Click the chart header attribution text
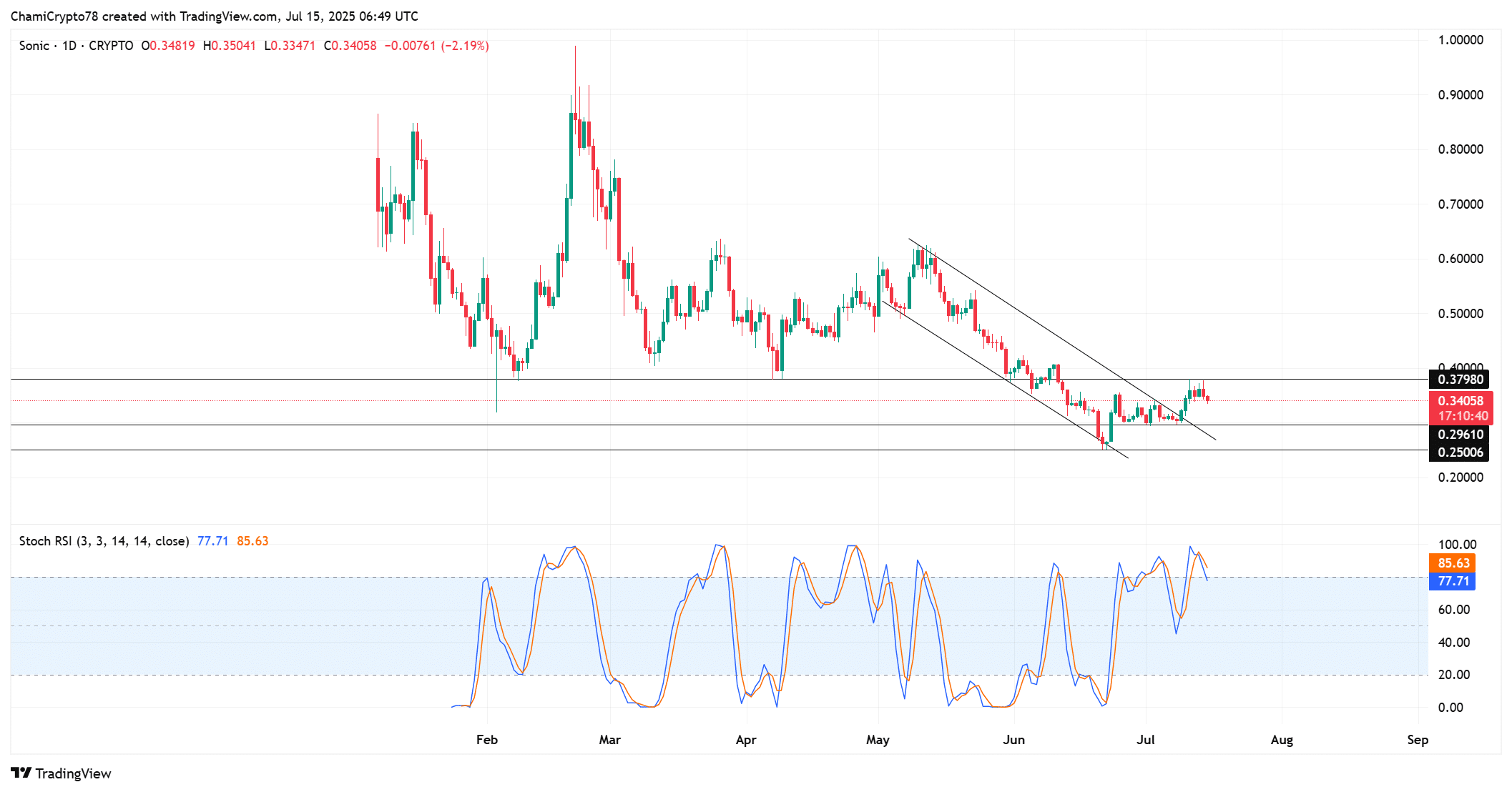 pyautogui.click(x=215, y=16)
